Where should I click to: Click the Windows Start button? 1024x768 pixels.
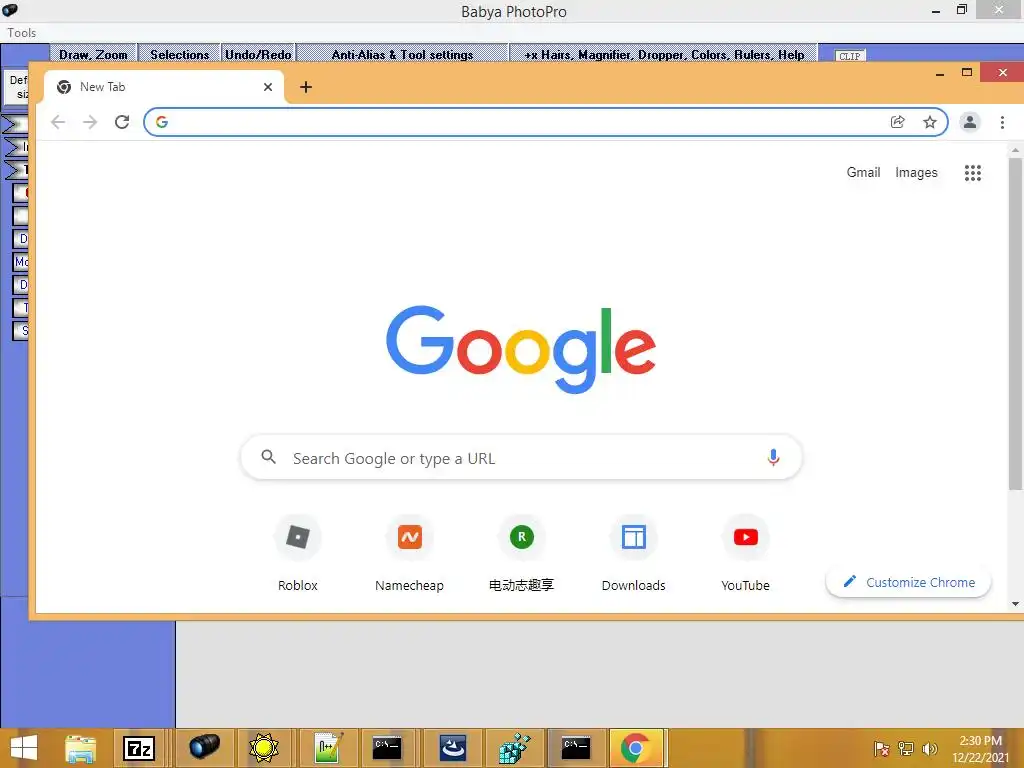tap(24, 748)
